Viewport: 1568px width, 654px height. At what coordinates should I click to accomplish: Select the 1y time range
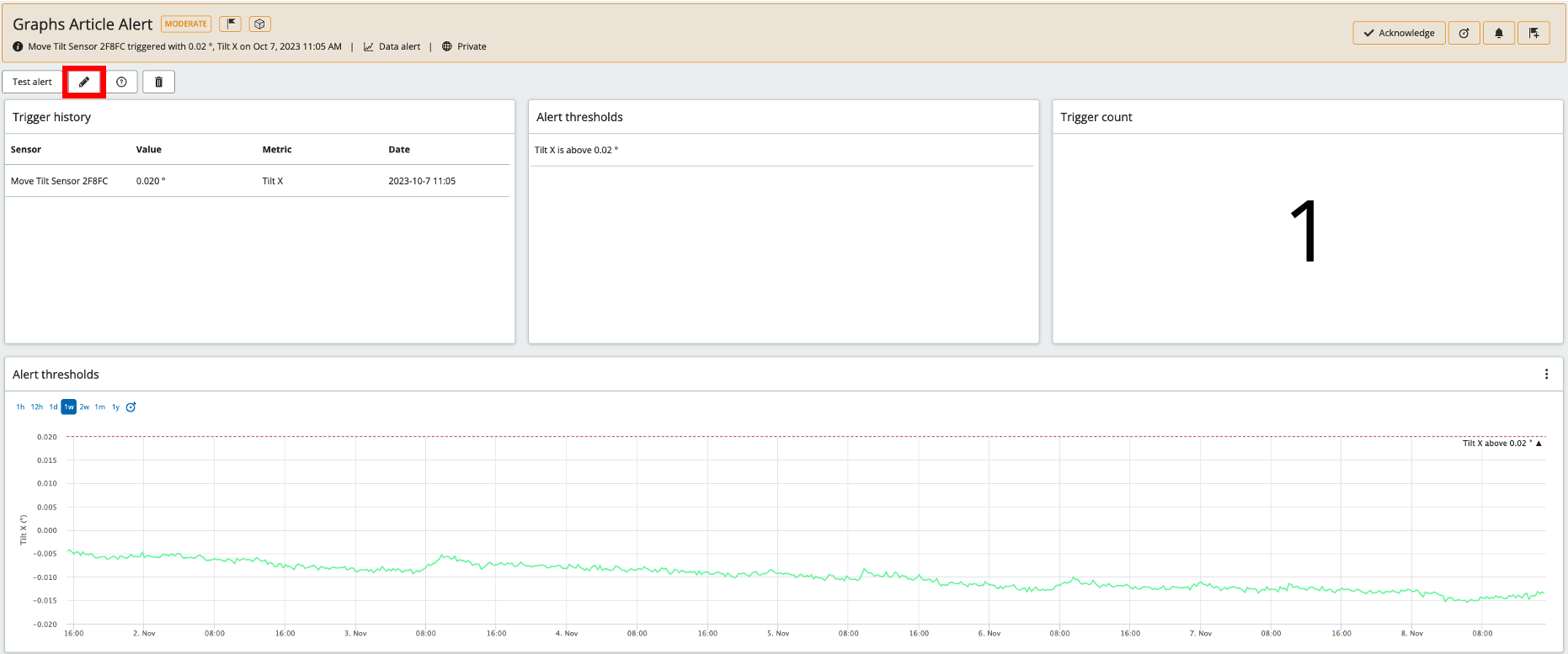(115, 407)
